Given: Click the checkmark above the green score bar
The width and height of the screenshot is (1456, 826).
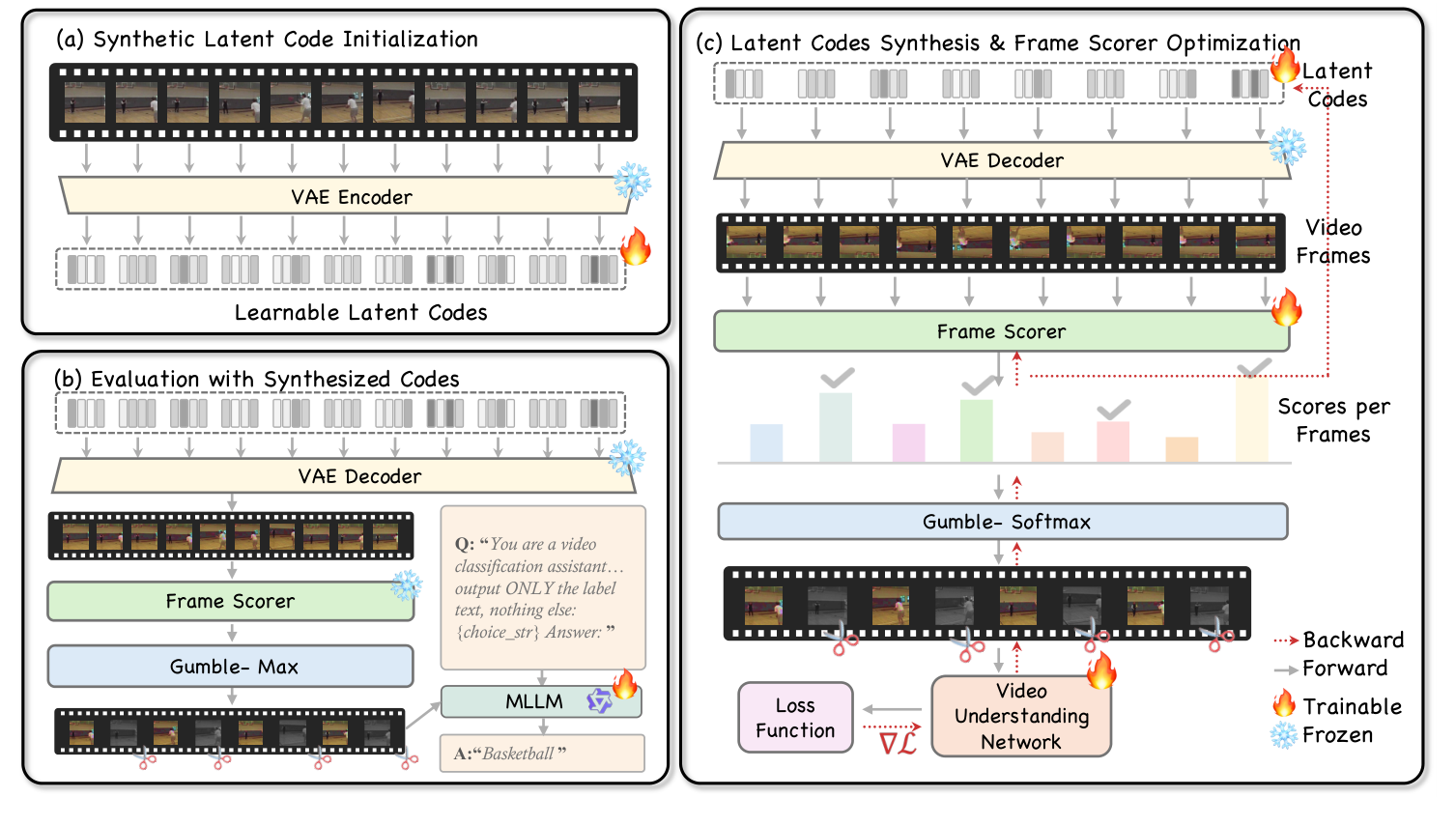Looking at the screenshot, I should click(x=979, y=385).
